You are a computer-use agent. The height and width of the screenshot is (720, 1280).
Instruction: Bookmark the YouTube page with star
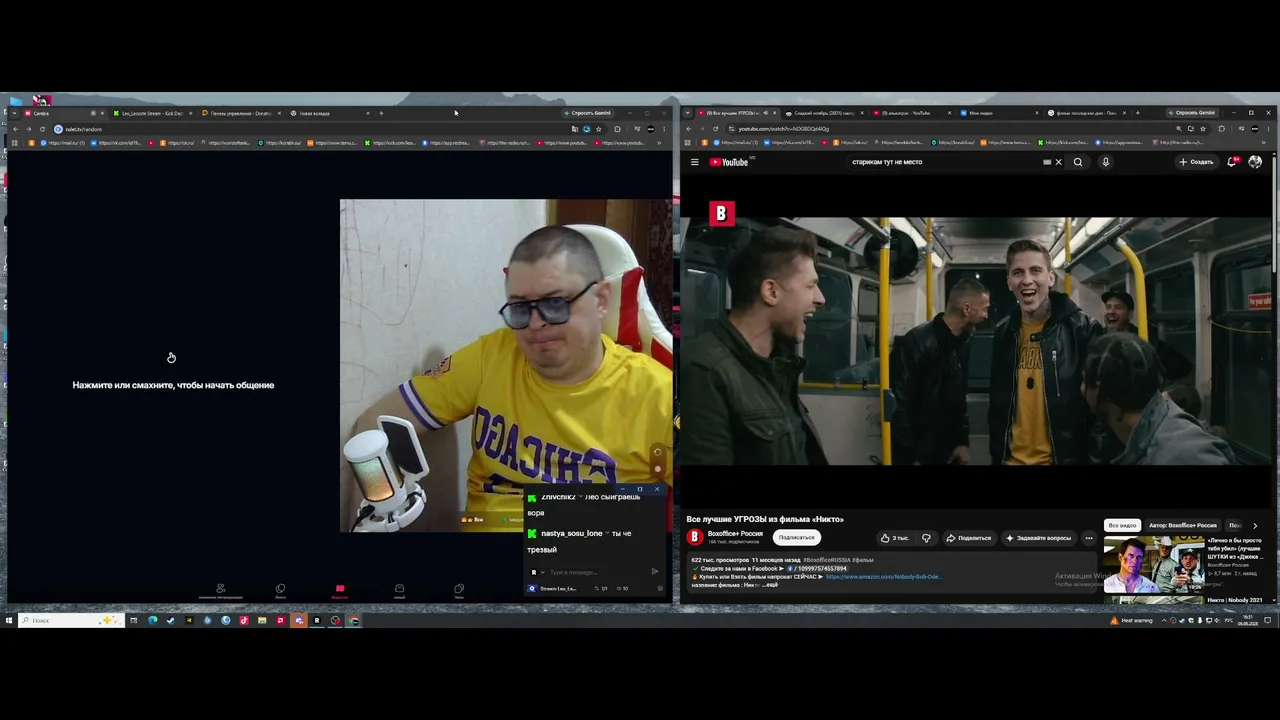[x=1204, y=129]
